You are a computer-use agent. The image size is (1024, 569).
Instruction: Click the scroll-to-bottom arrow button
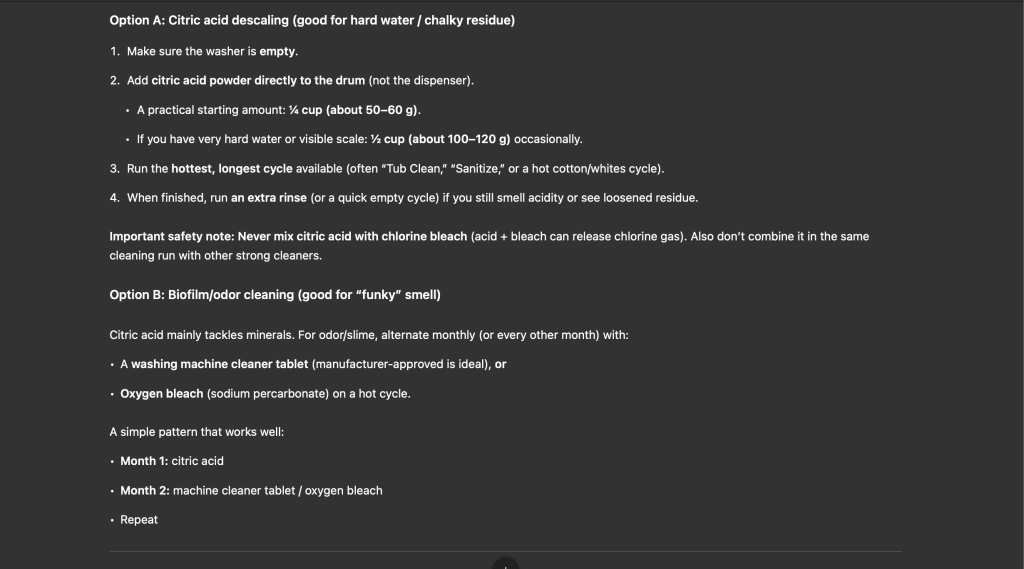[x=506, y=564]
